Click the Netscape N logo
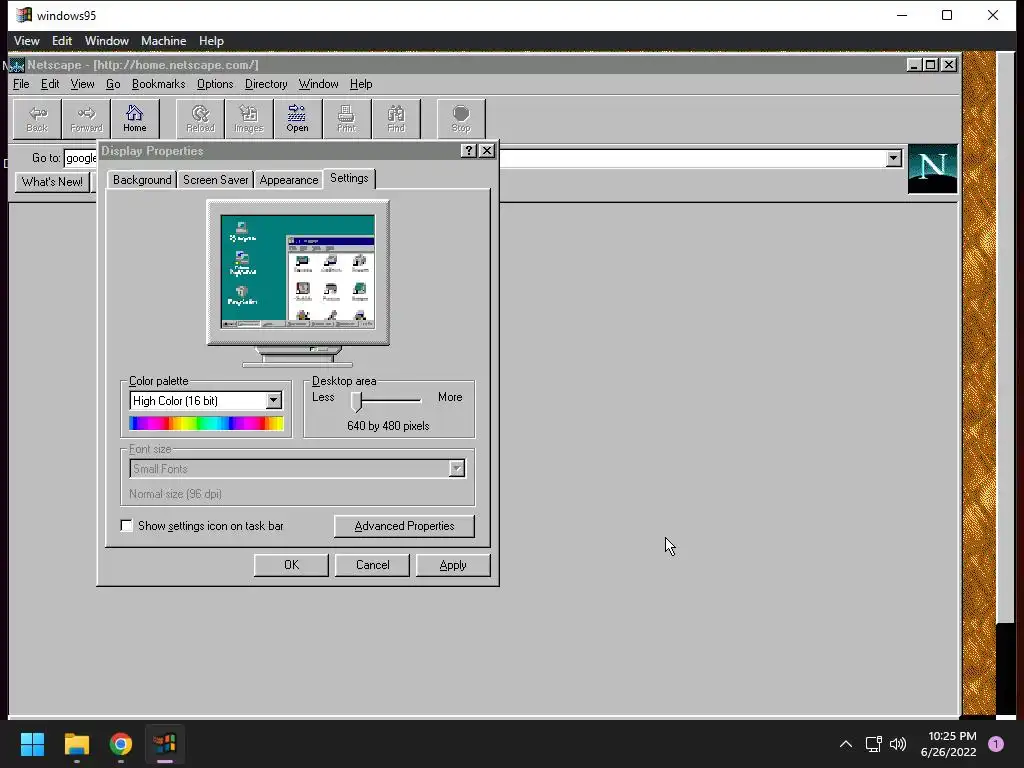Image resolution: width=1024 pixels, height=768 pixels. point(932,168)
